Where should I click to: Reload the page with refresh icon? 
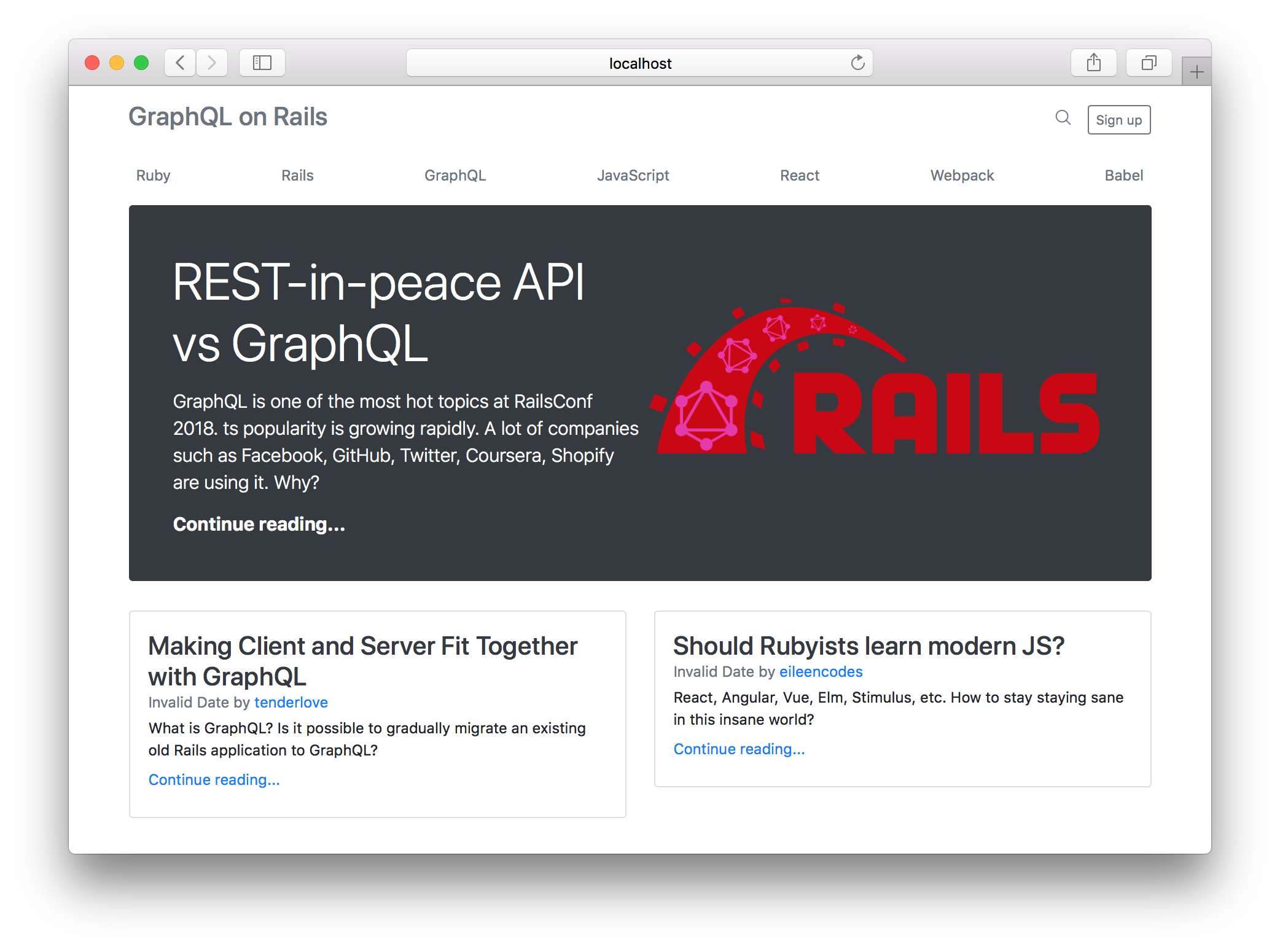tap(857, 63)
